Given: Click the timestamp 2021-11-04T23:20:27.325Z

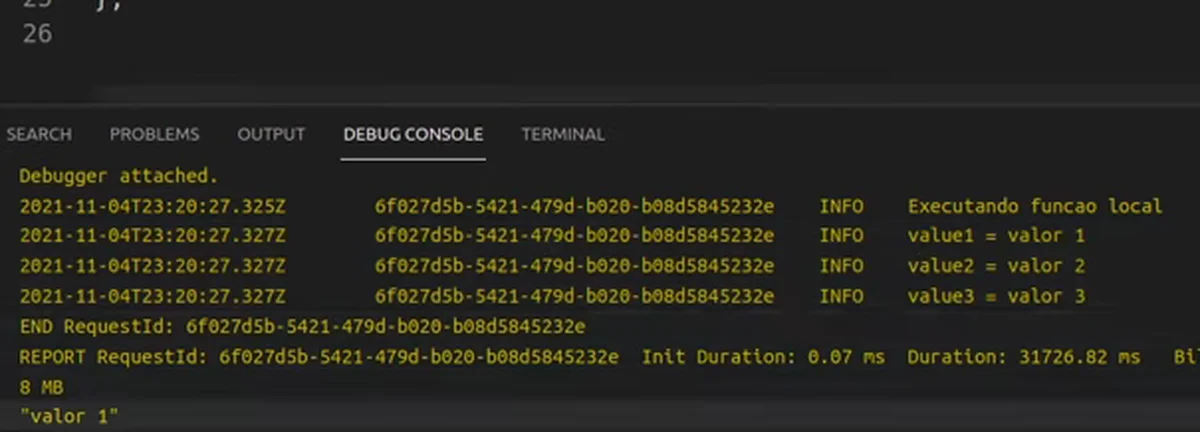Looking at the screenshot, I should click(153, 206).
